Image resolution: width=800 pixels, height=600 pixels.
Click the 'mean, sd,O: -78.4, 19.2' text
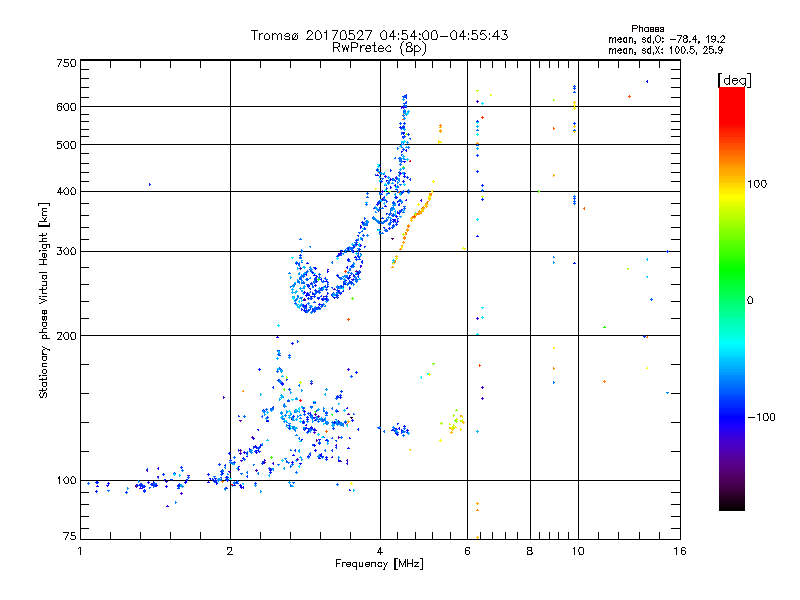pyautogui.click(x=666, y=39)
